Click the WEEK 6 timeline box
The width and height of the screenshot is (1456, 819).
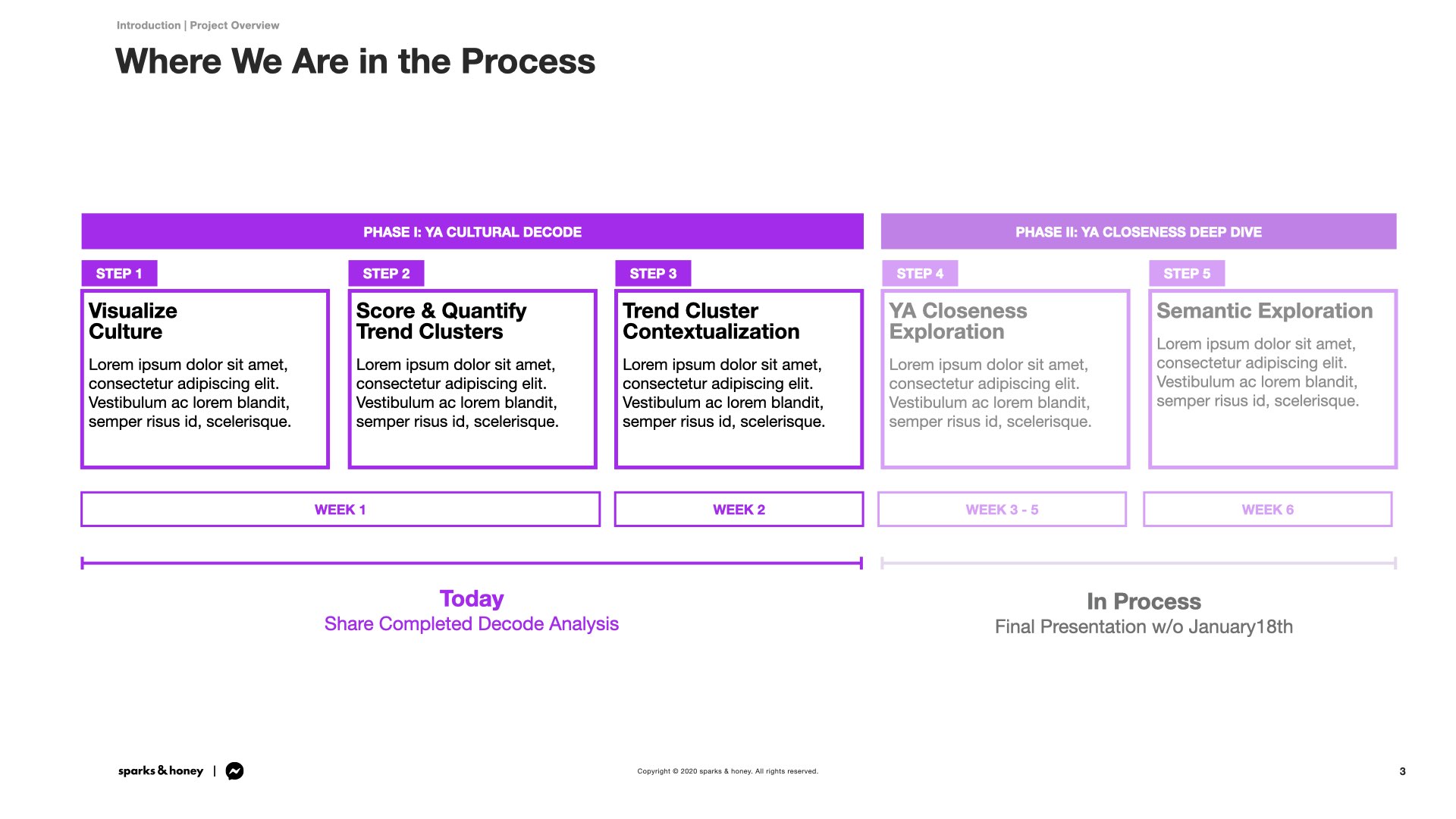tap(1267, 510)
